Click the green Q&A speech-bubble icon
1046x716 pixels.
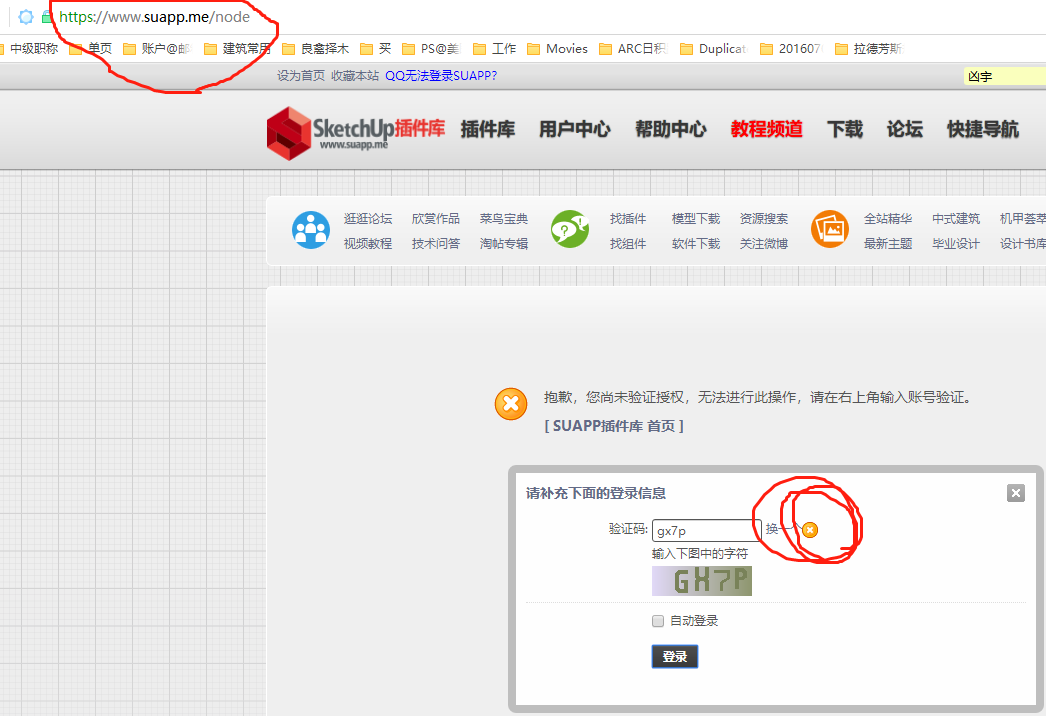coord(570,229)
